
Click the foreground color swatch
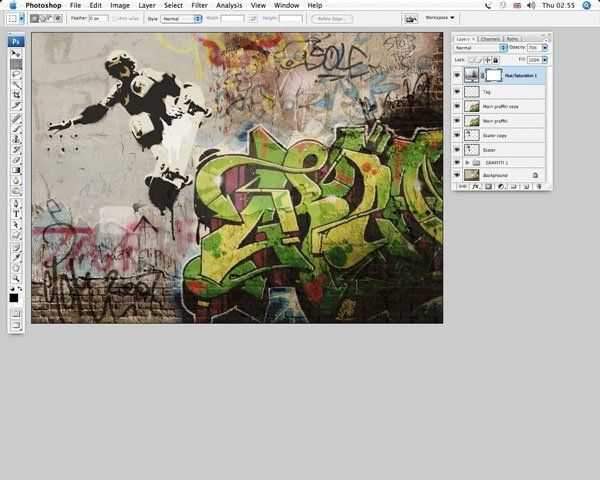click(14, 297)
